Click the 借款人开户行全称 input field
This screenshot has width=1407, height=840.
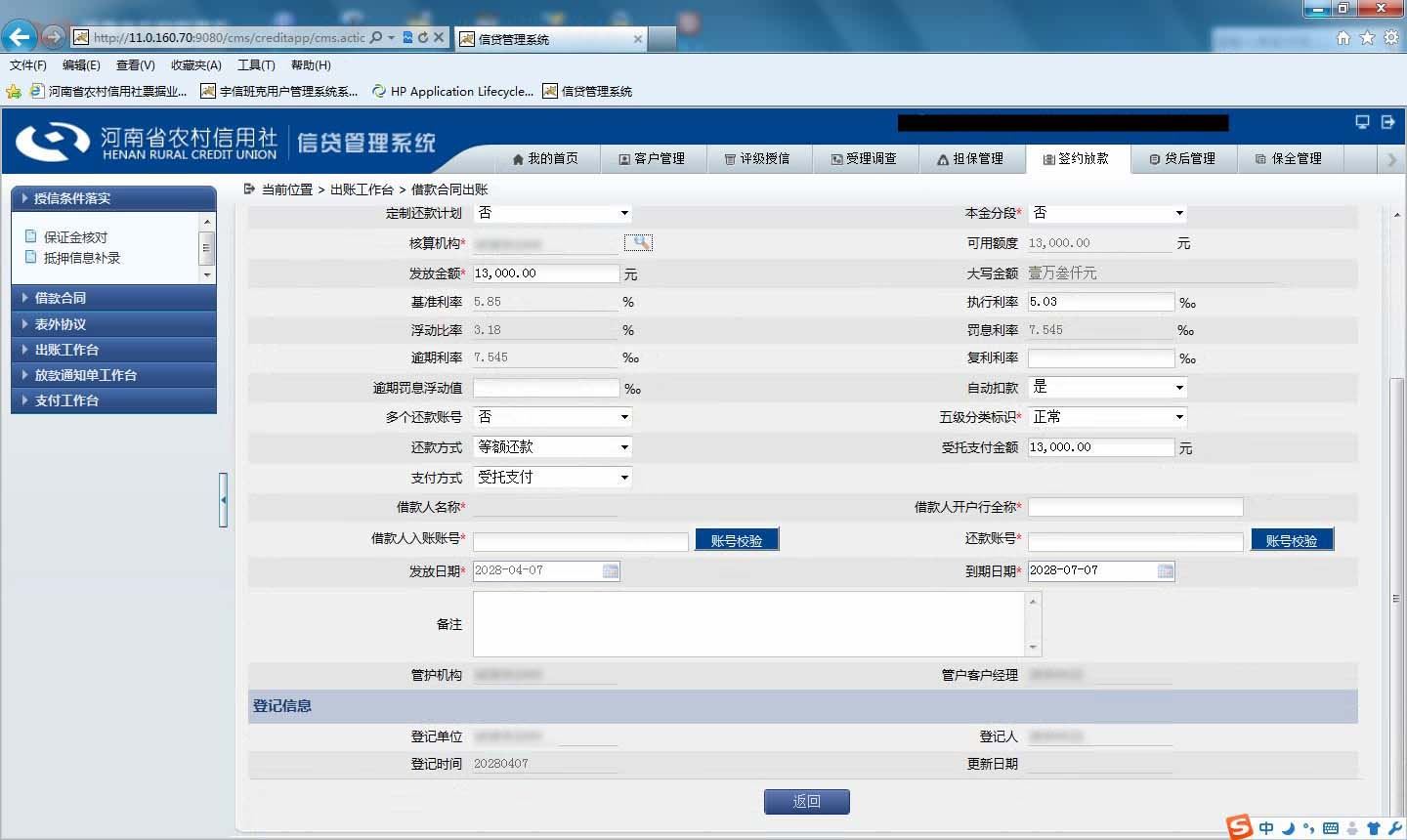pos(1135,507)
